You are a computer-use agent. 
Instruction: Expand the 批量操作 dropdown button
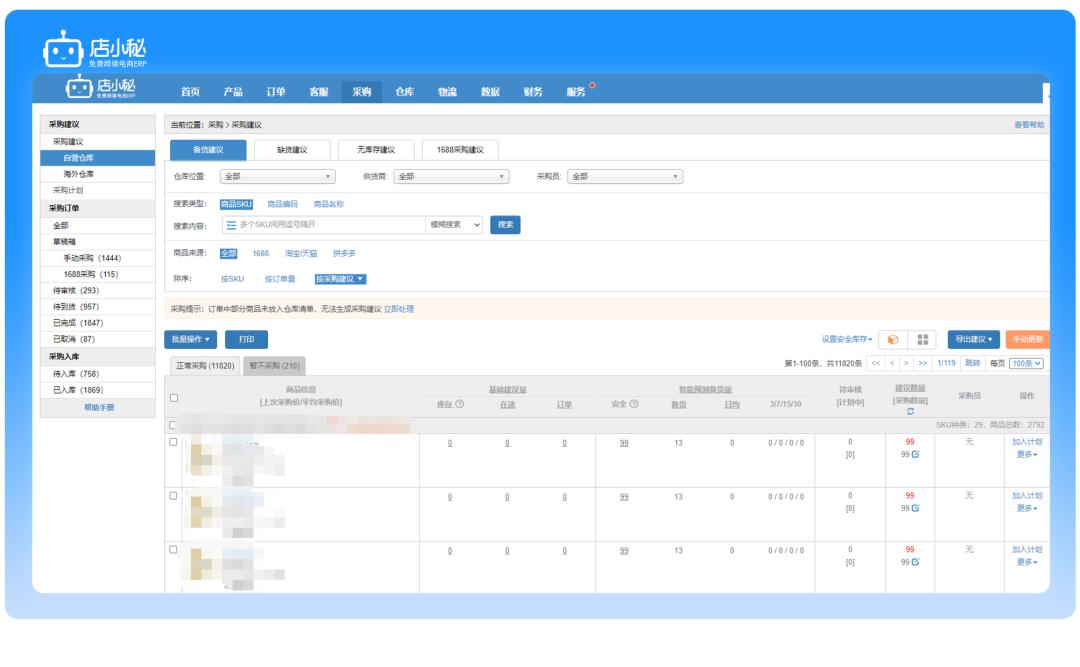click(190, 340)
